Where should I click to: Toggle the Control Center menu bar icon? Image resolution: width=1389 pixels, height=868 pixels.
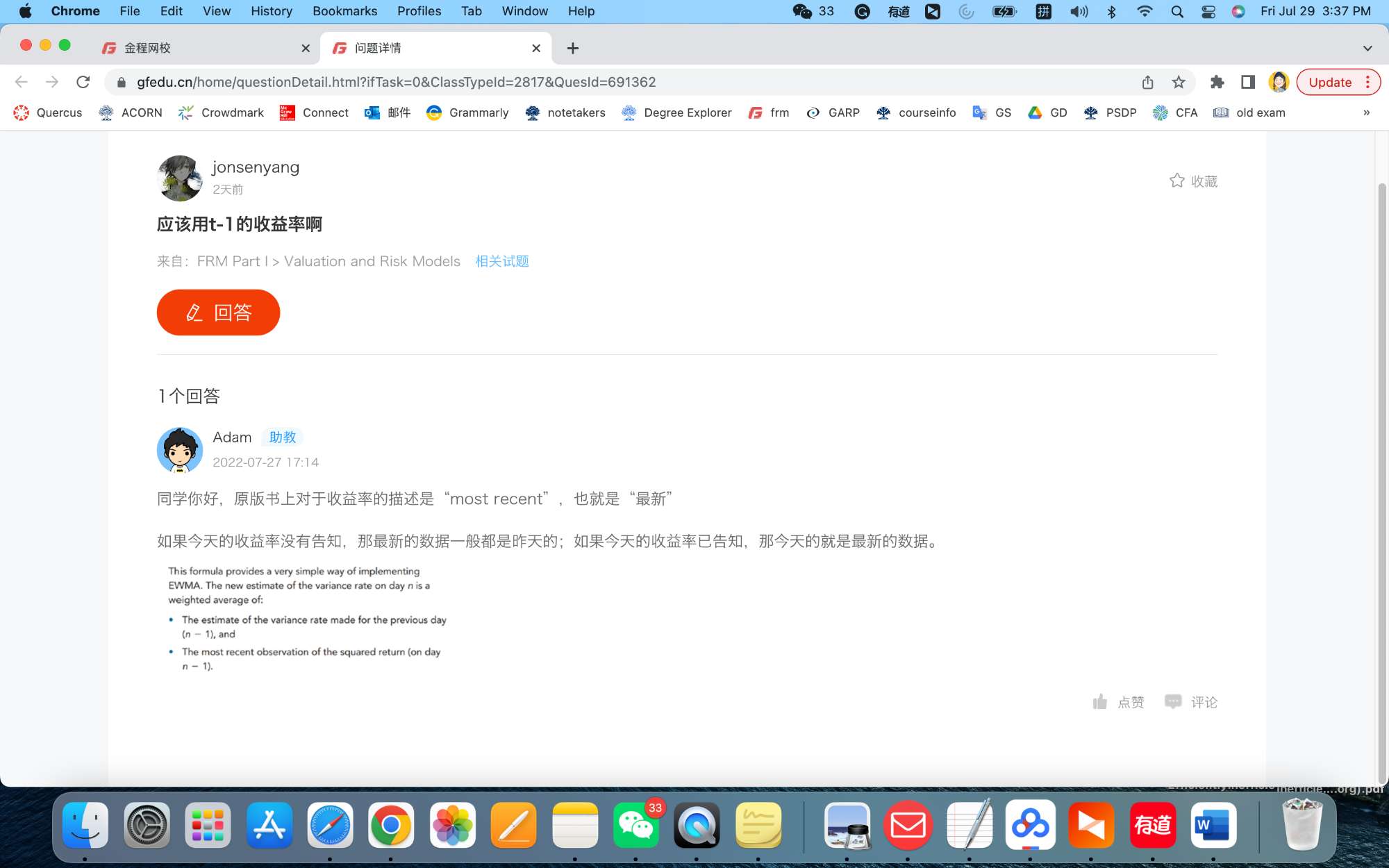pyautogui.click(x=1208, y=11)
